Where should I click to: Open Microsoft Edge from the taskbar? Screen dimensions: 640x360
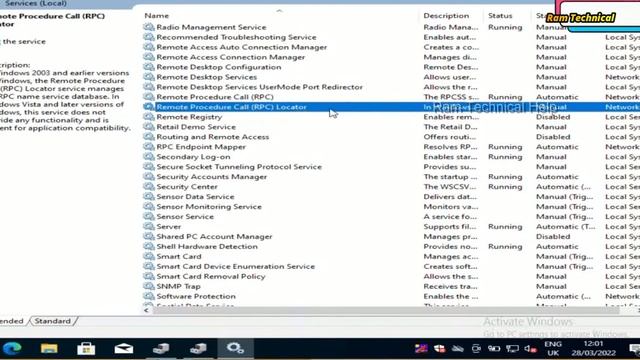[12, 348]
